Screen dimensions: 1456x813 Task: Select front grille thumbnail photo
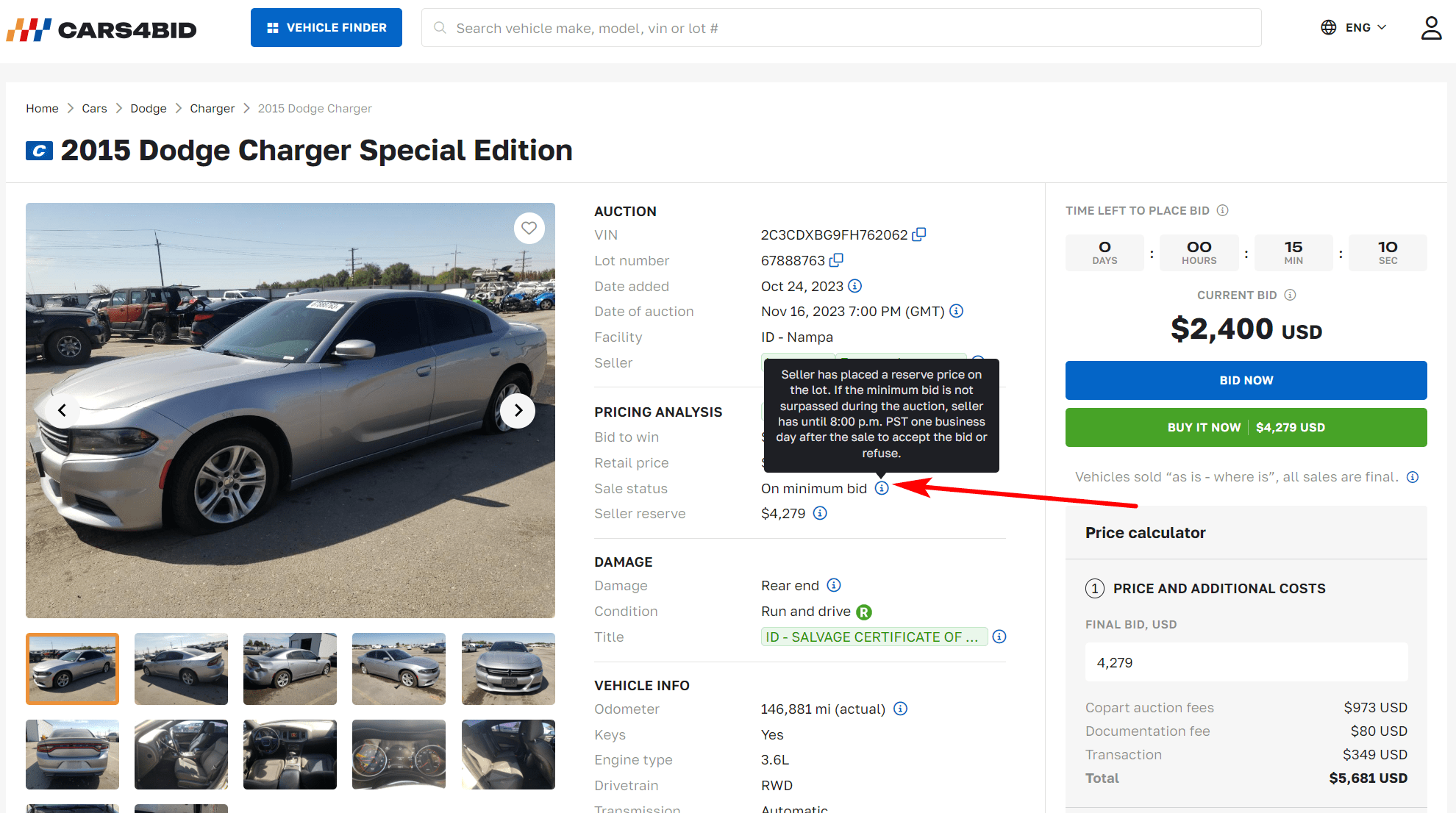click(508, 668)
